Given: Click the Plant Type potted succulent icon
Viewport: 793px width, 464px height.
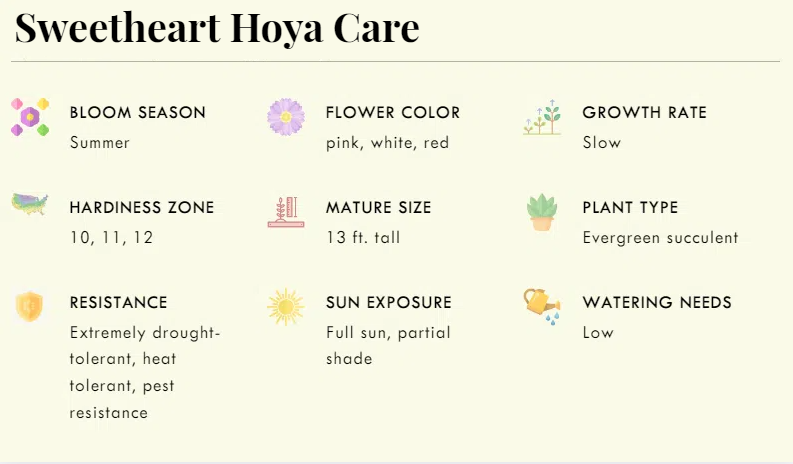Looking at the screenshot, I should [x=542, y=212].
